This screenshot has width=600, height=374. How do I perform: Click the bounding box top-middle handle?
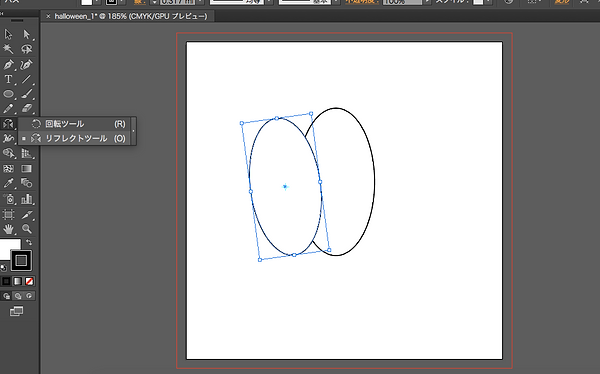point(277,118)
